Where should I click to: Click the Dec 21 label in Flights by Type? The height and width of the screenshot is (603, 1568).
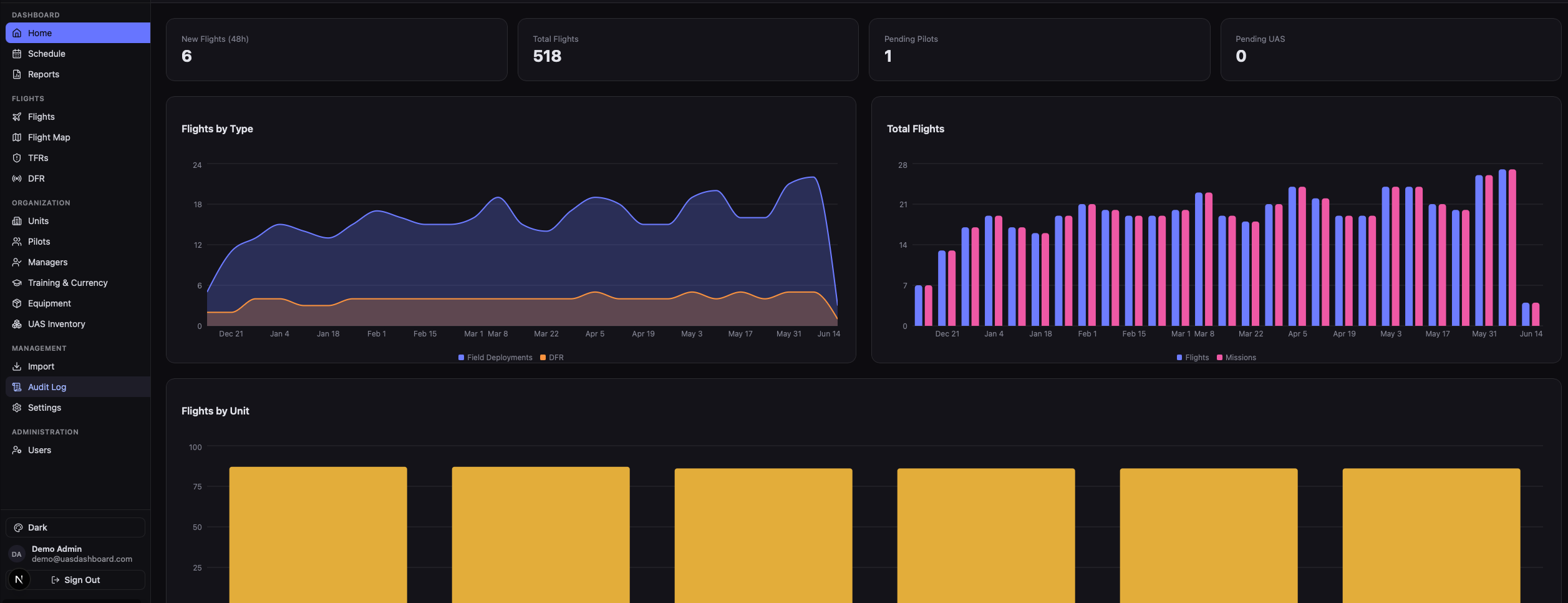point(231,334)
